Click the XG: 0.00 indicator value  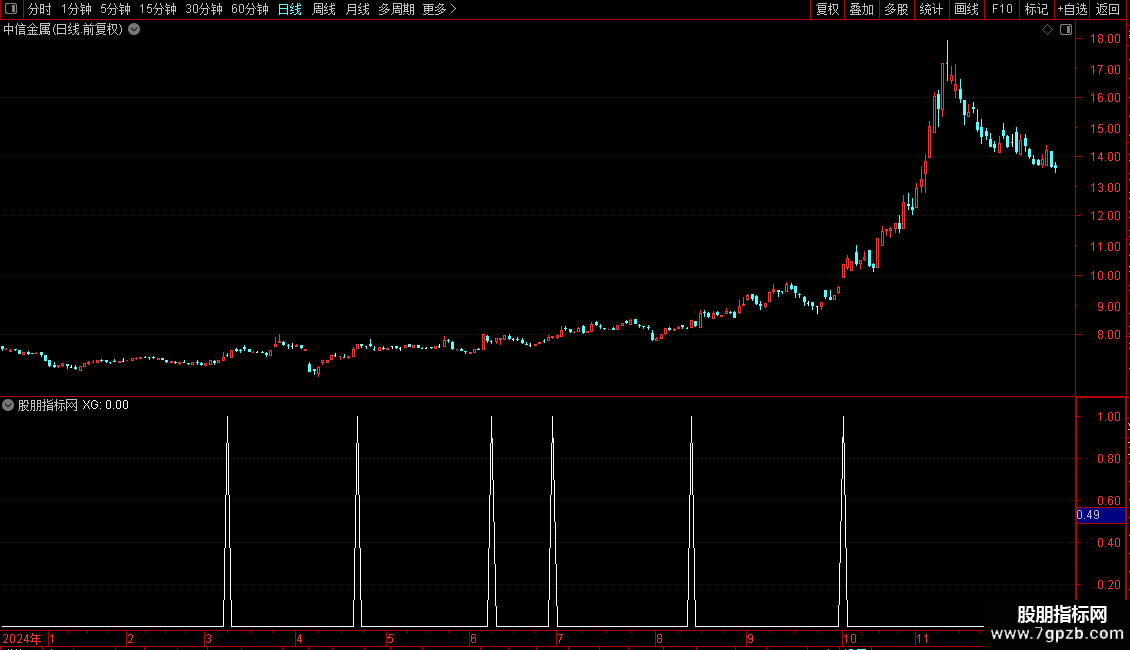(105, 405)
